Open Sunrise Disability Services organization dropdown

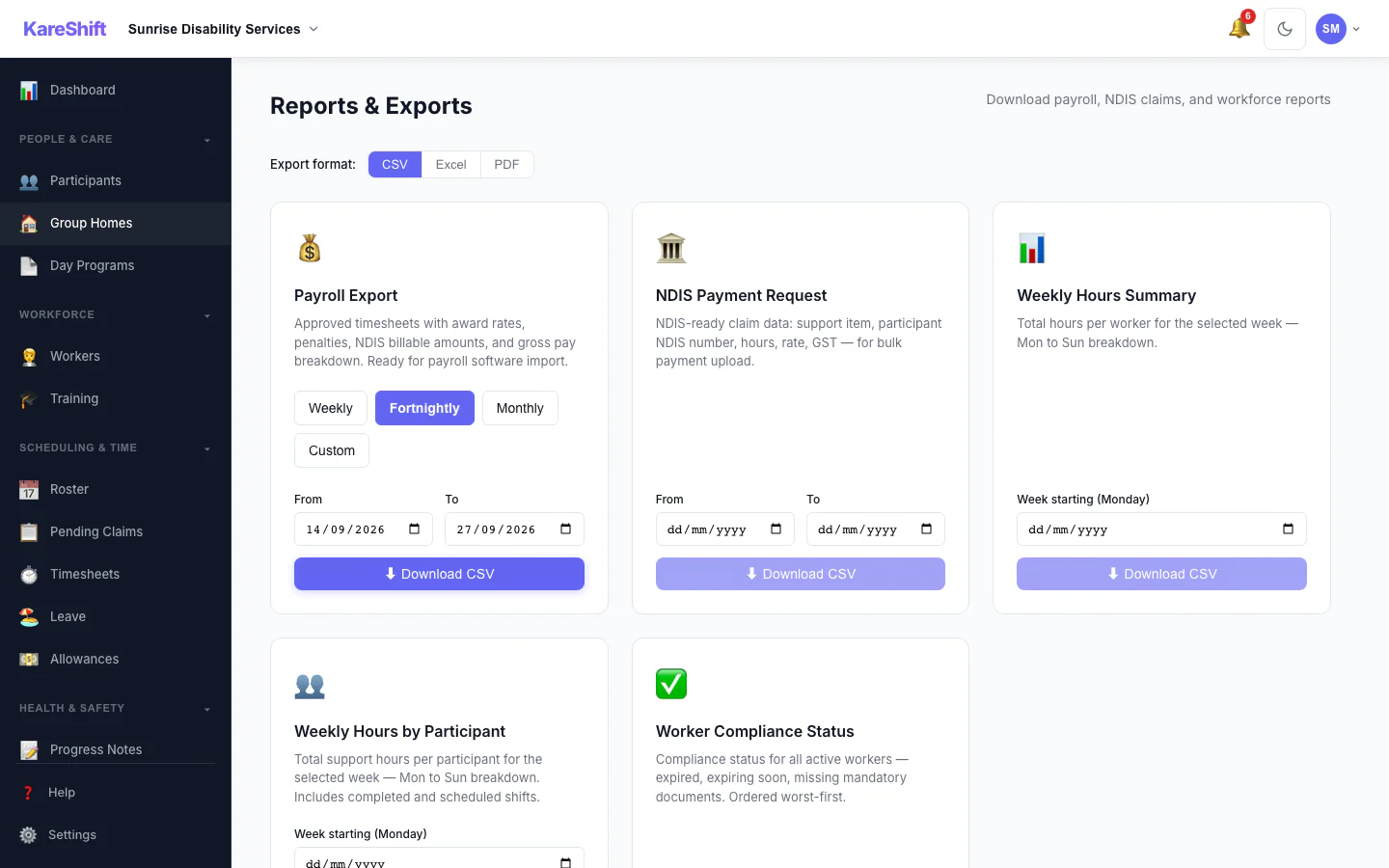point(223,29)
